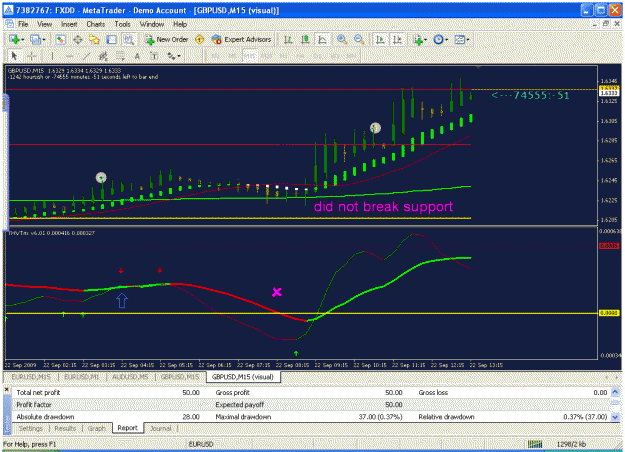The image size is (625, 452).
Task: Open the Data Window panel
Action: (78, 39)
